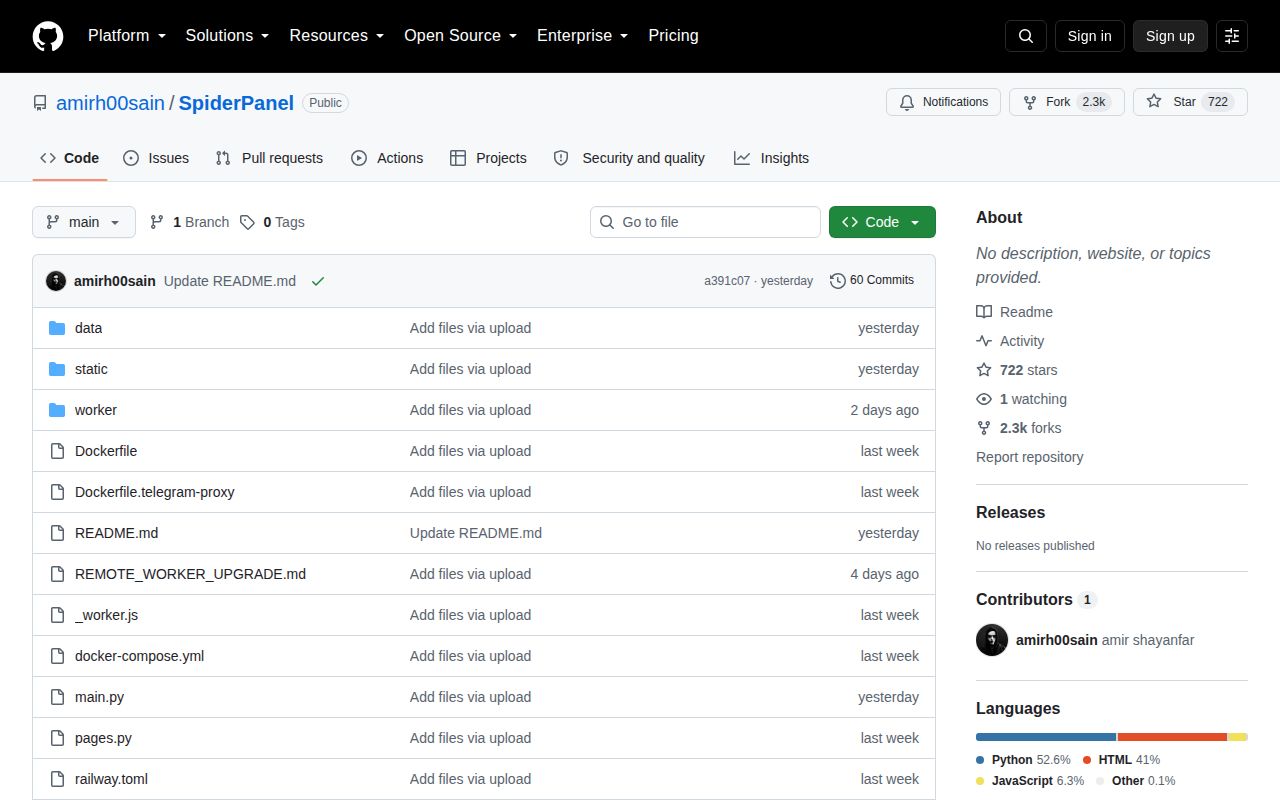The height and width of the screenshot is (800, 1280).
Task: Open pages.py file
Action: (103, 738)
